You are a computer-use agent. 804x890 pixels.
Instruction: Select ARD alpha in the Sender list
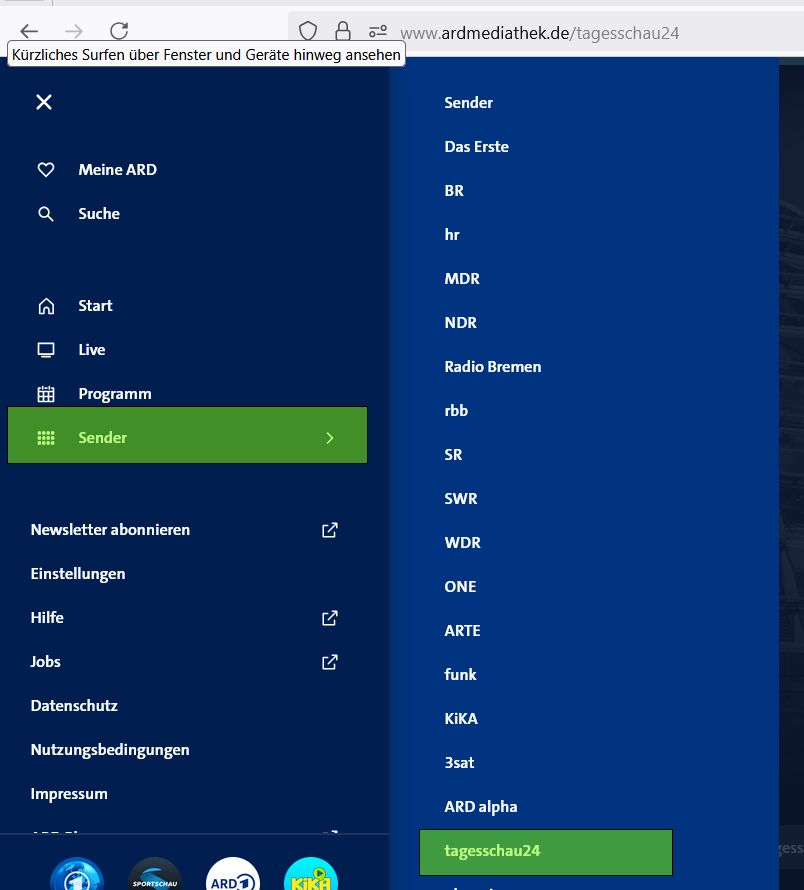click(481, 807)
